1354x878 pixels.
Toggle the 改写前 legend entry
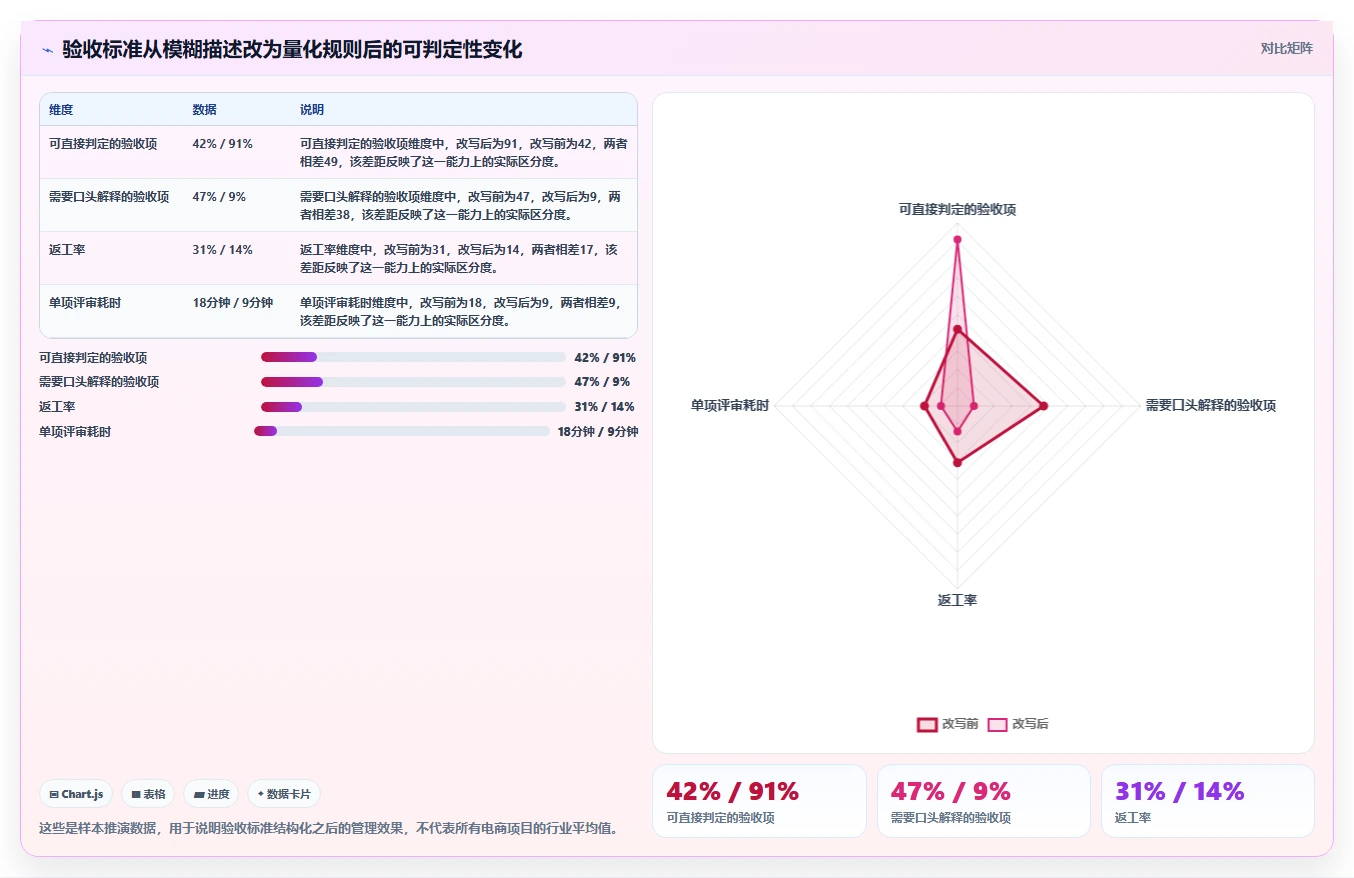tap(948, 724)
